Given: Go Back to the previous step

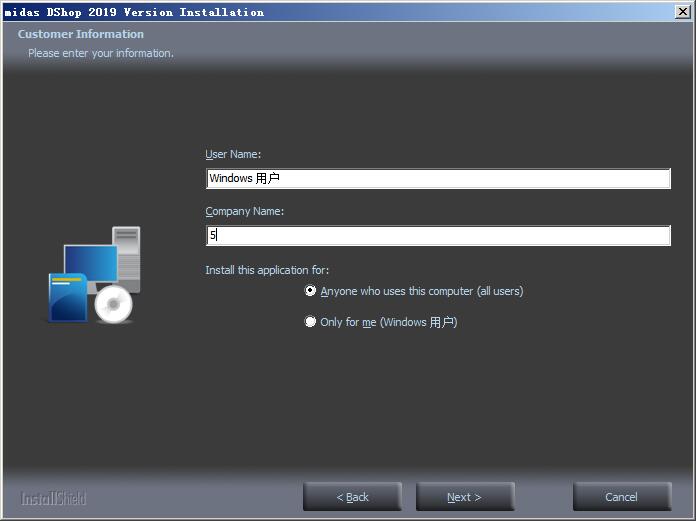Looking at the screenshot, I should click(352, 497).
